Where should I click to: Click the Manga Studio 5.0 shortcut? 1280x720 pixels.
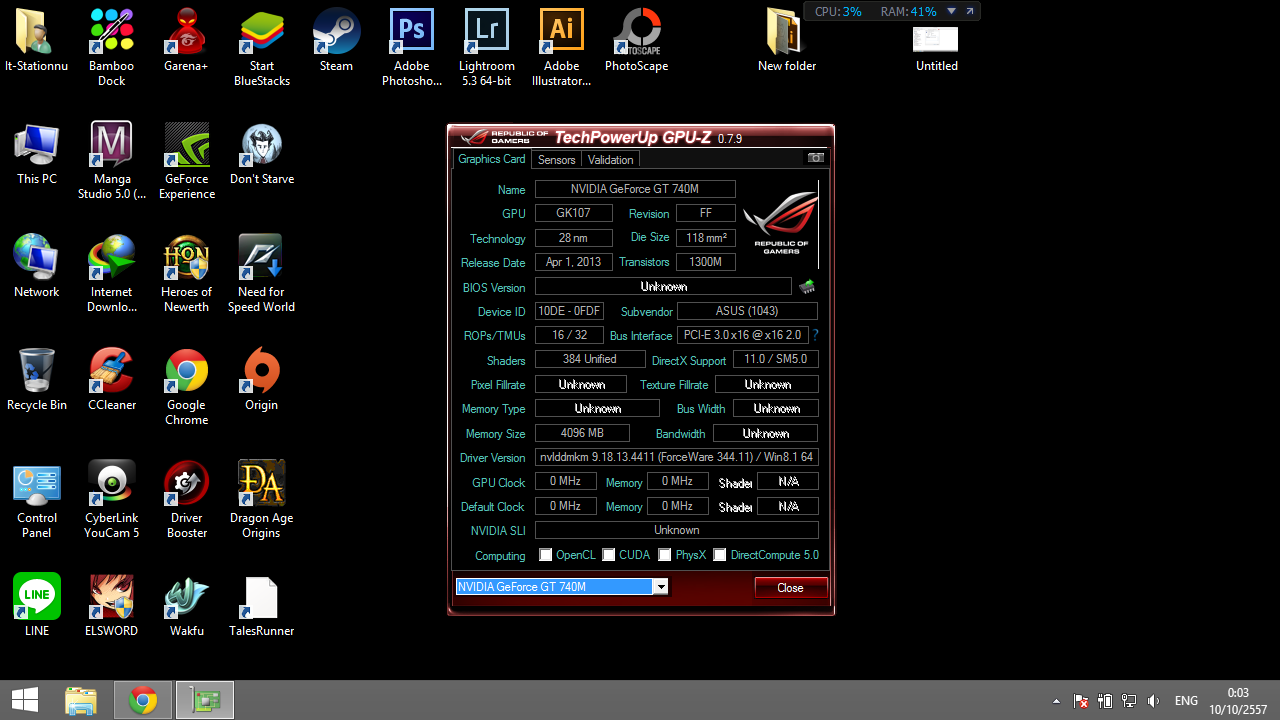(x=111, y=161)
